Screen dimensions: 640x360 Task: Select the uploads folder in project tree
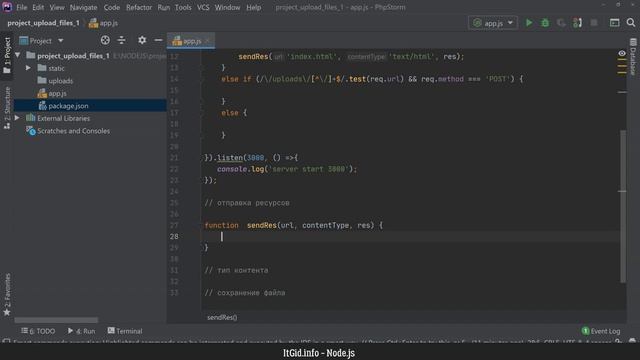[x=60, y=81]
